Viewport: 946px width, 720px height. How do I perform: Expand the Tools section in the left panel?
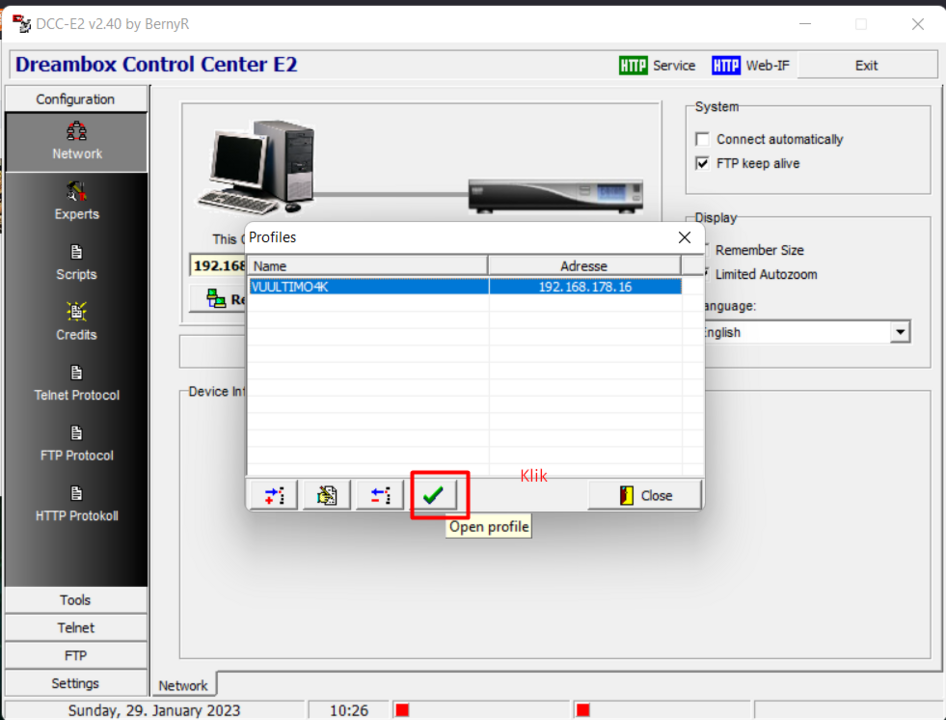pos(76,600)
